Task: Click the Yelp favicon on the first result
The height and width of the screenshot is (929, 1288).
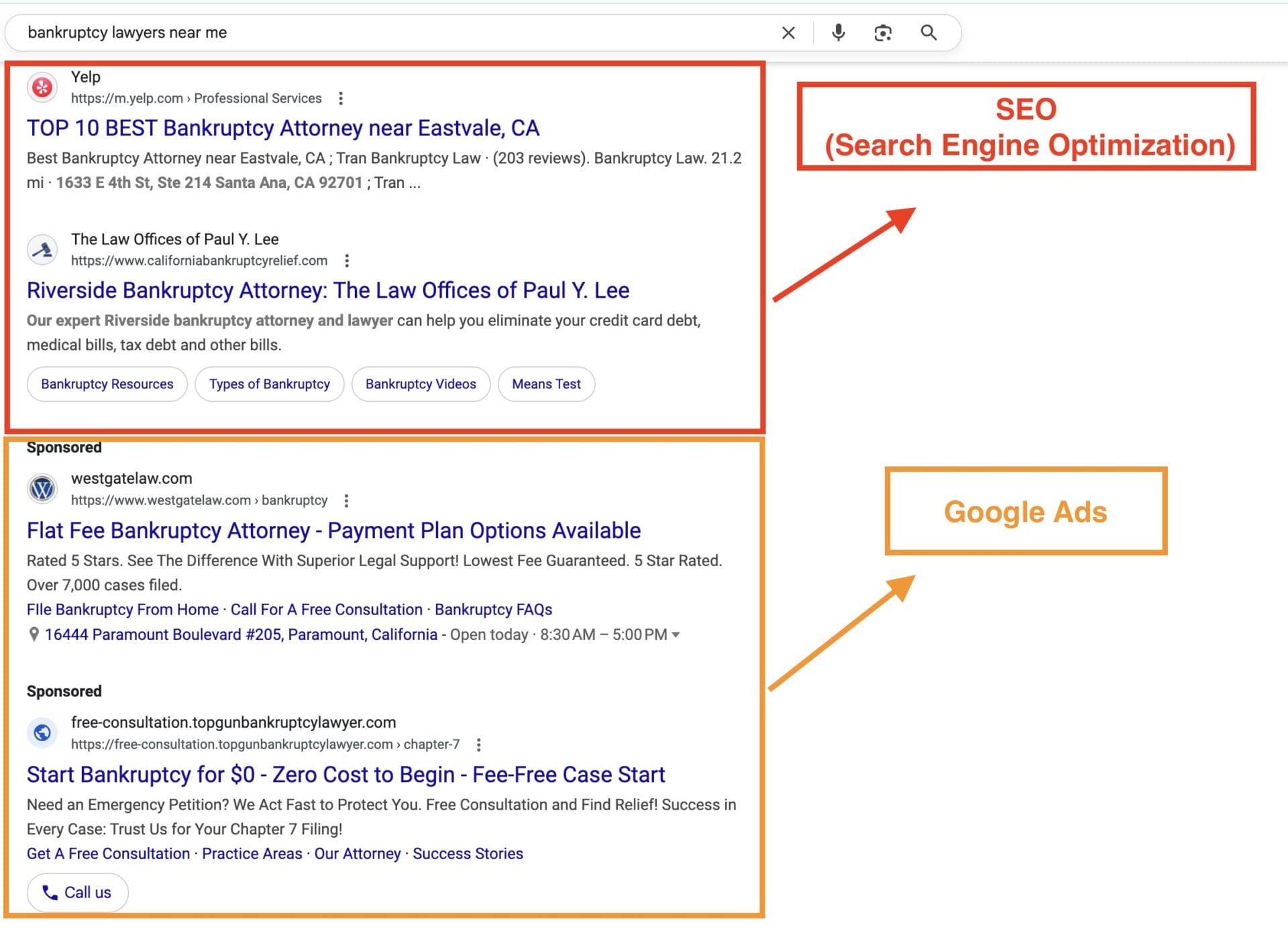Action: pos(42,87)
